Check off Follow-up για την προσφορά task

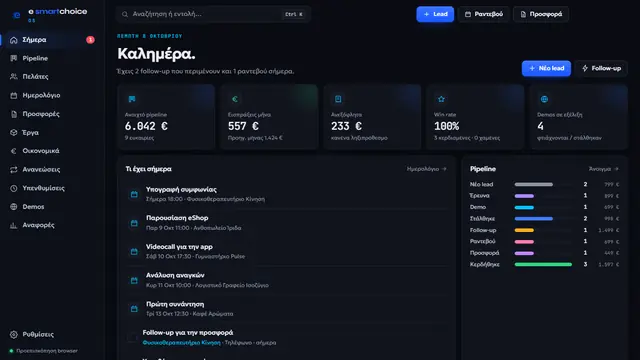click(132, 337)
